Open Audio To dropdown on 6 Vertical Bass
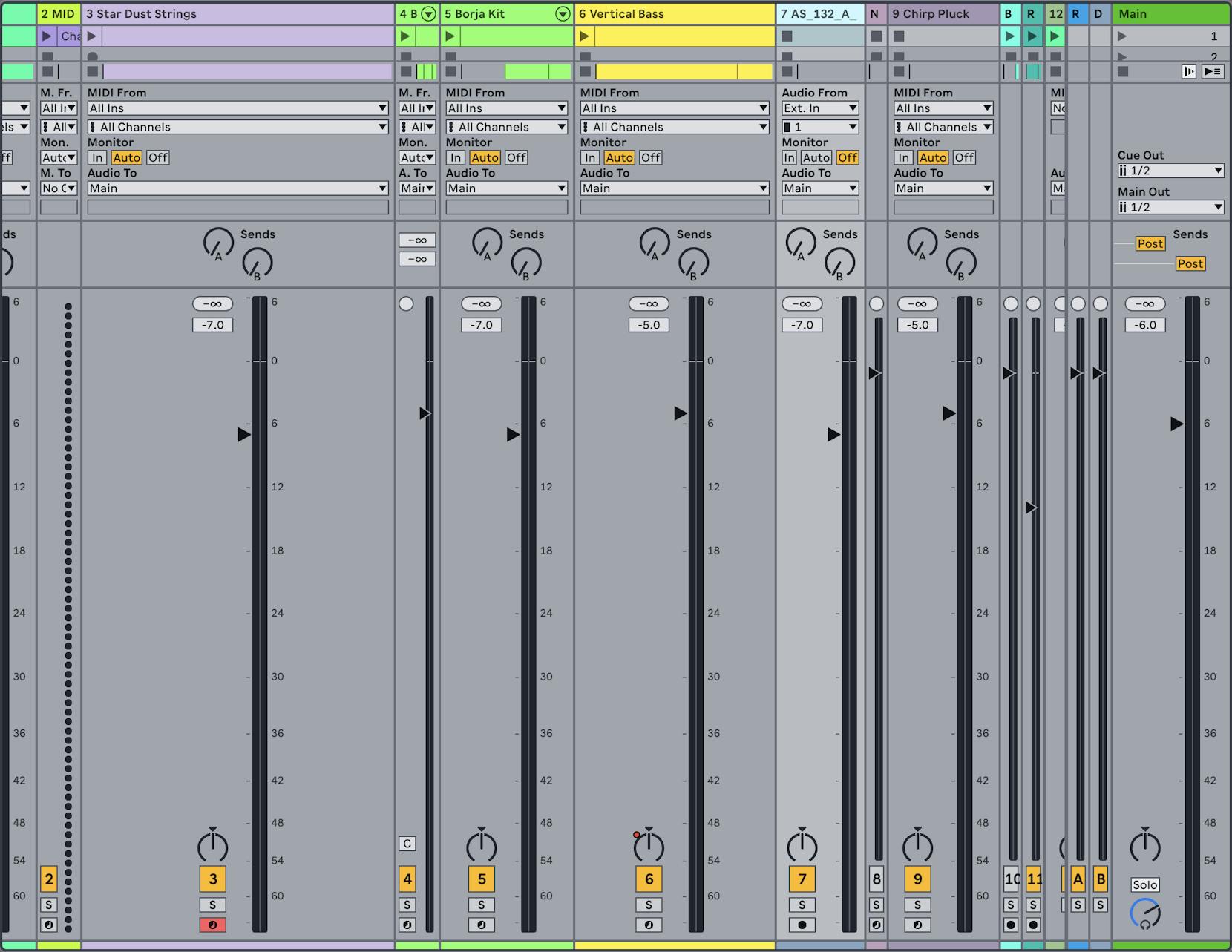 point(674,188)
